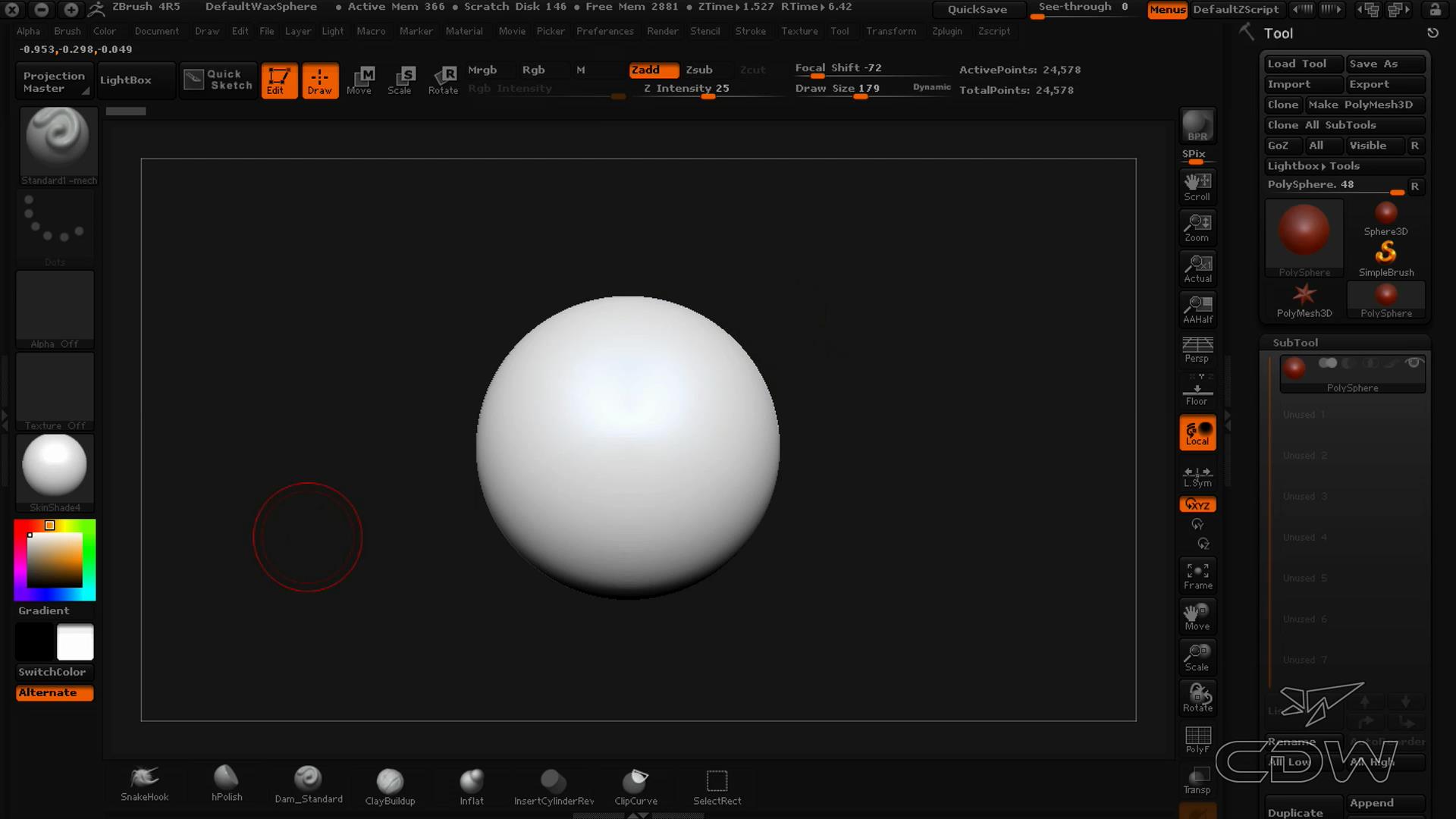
Task: Click SwitchColor
Action: 53,672
